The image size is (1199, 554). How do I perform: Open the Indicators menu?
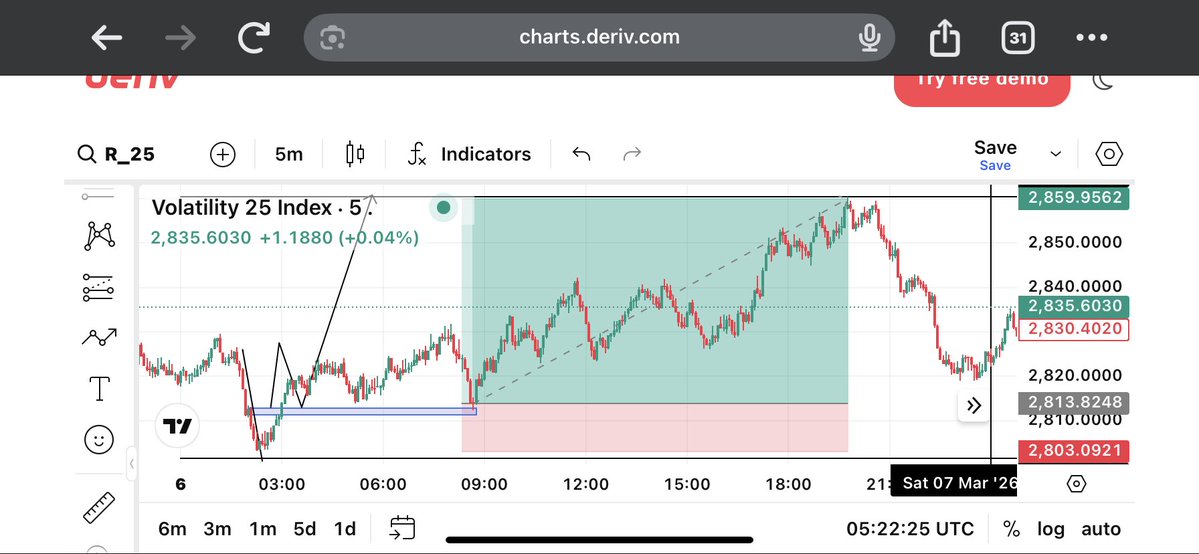point(469,155)
